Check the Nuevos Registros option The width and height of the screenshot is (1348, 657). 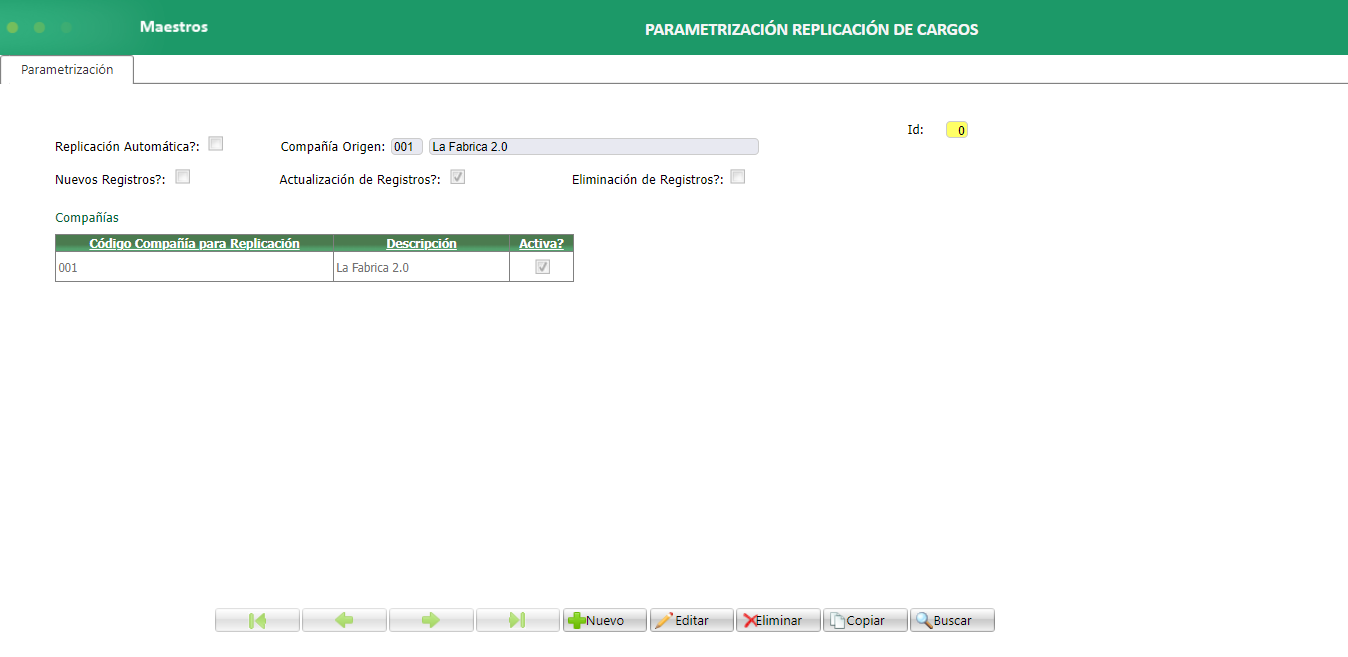click(183, 175)
